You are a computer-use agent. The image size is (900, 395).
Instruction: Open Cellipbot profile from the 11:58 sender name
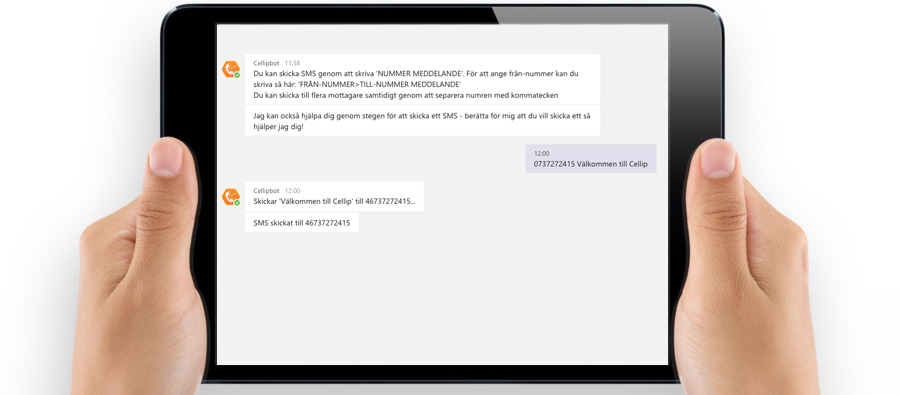pos(266,63)
